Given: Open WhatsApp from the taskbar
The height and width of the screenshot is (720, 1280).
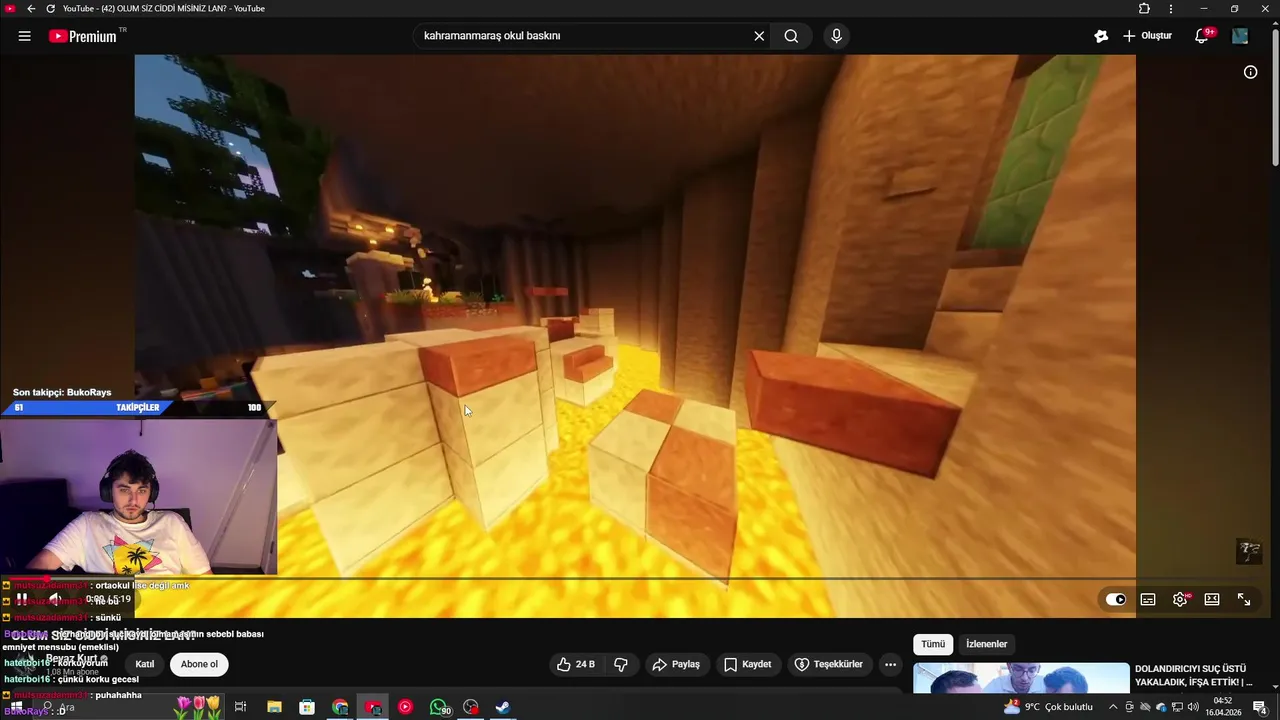Looking at the screenshot, I should [x=440, y=707].
